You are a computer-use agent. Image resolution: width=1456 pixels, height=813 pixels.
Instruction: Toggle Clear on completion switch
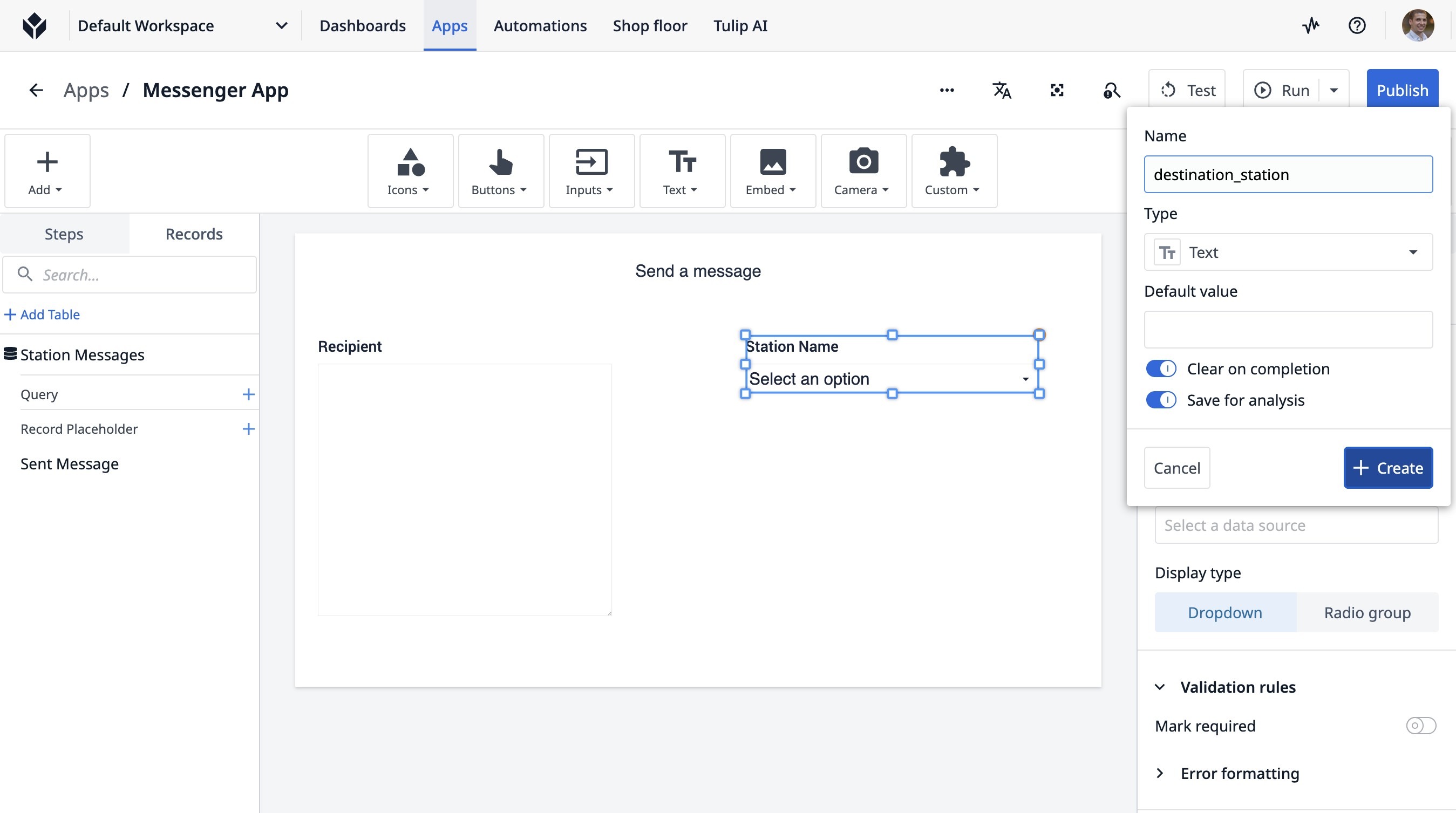1161,369
